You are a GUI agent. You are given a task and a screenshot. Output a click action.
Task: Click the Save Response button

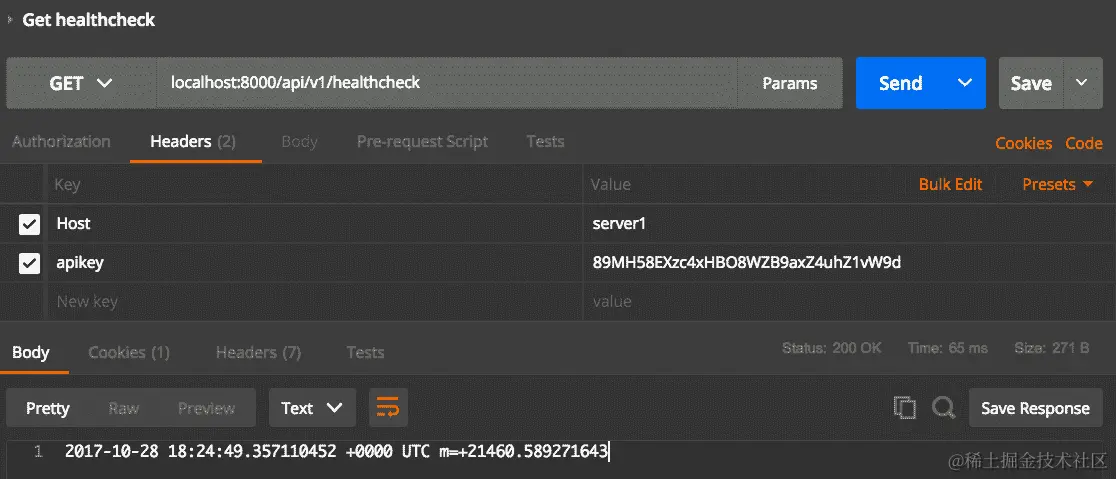1035,408
